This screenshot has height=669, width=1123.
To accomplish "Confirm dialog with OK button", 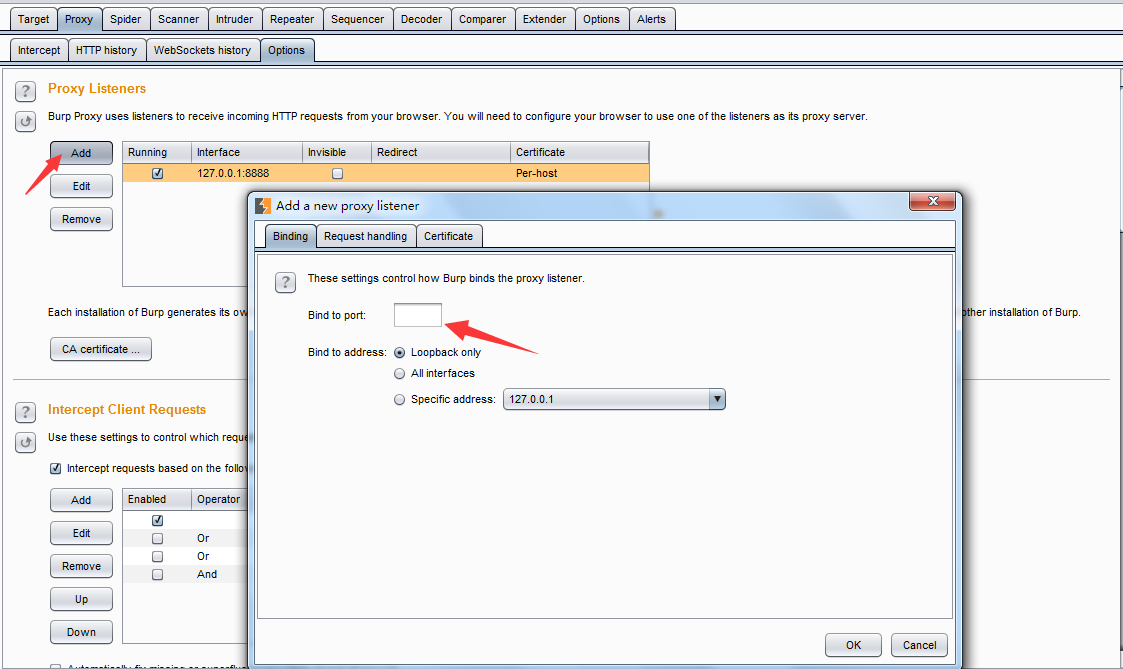I will point(853,645).
